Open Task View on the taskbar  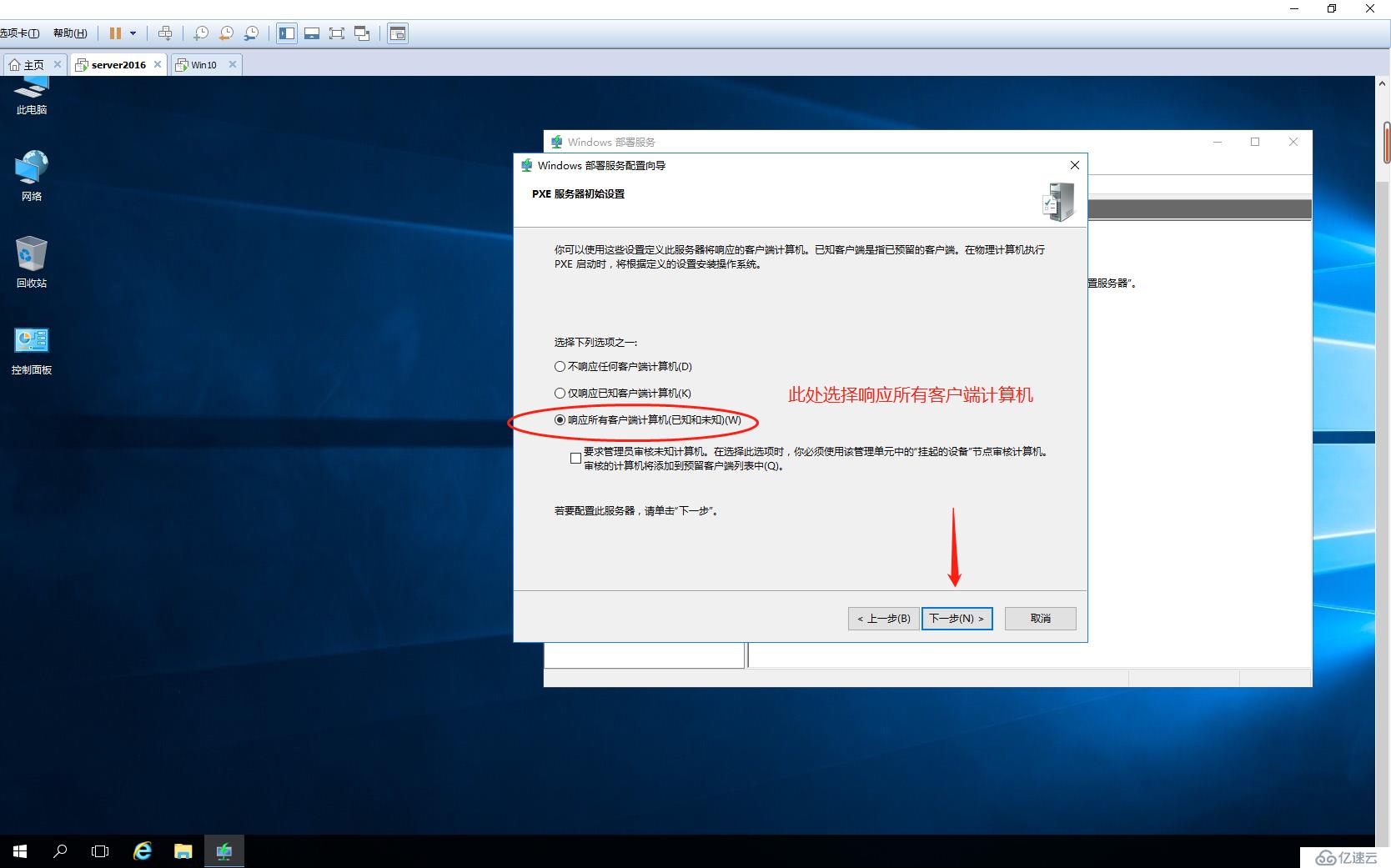pyautogui.click(x=100, y=851)
